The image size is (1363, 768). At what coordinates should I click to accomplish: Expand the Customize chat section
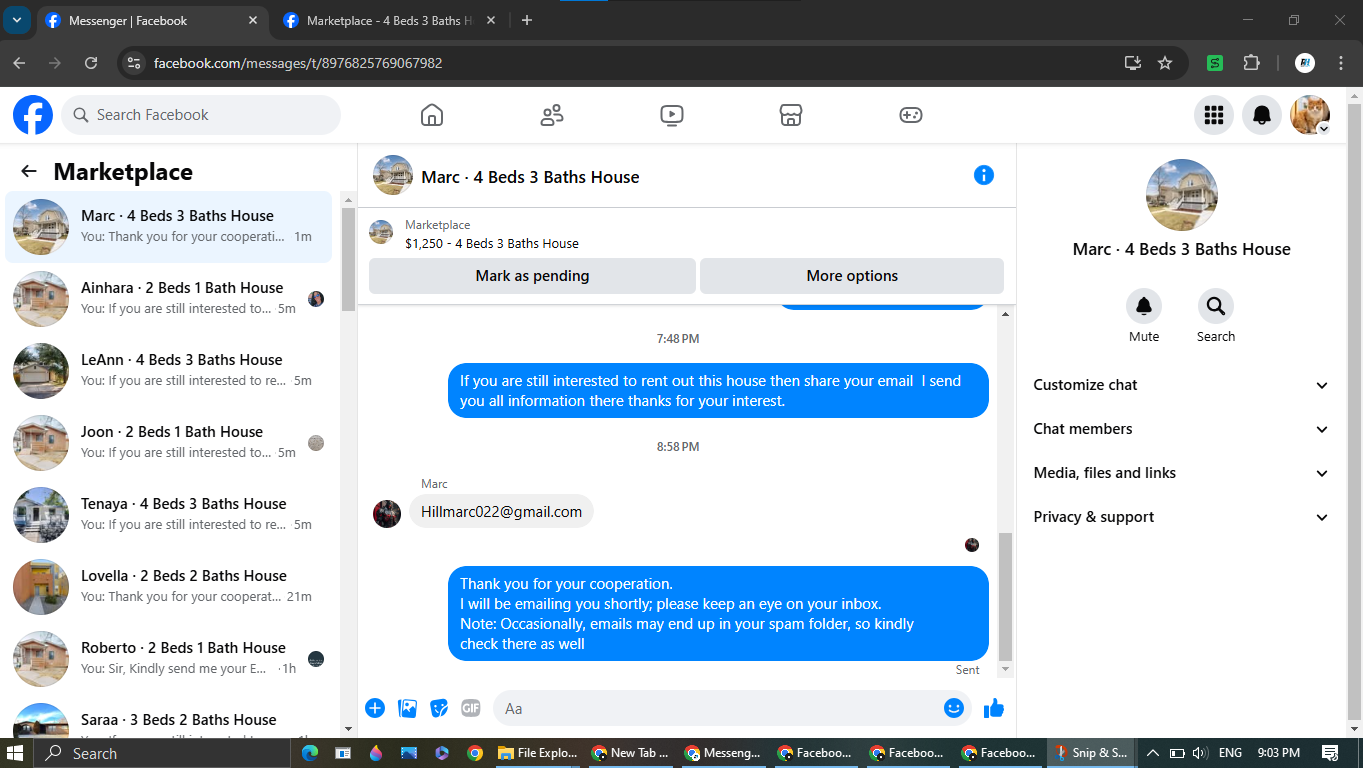tap(1181, 385)
